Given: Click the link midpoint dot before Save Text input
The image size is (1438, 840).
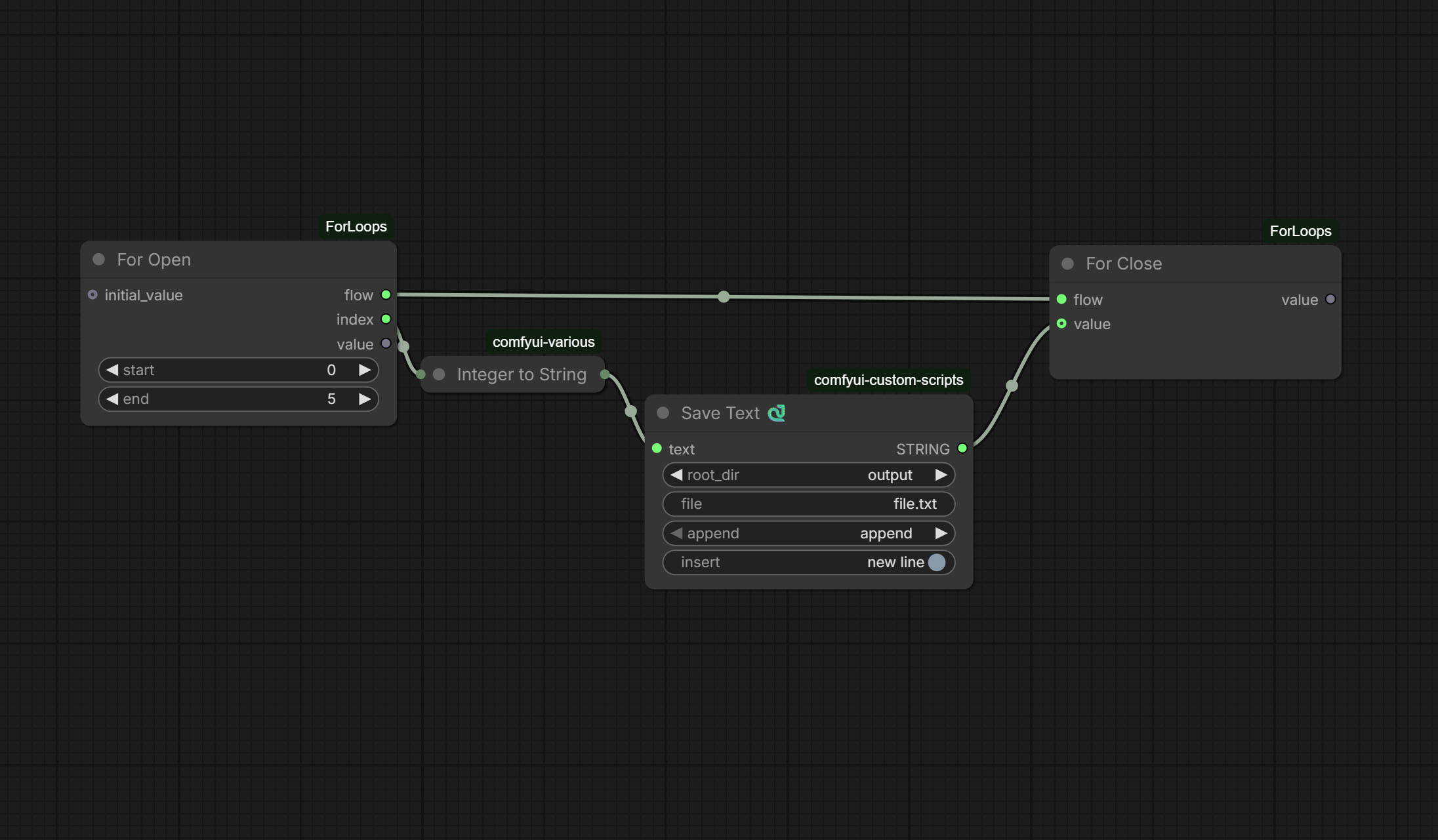Looking at the screenshot, I should [631, 412].
